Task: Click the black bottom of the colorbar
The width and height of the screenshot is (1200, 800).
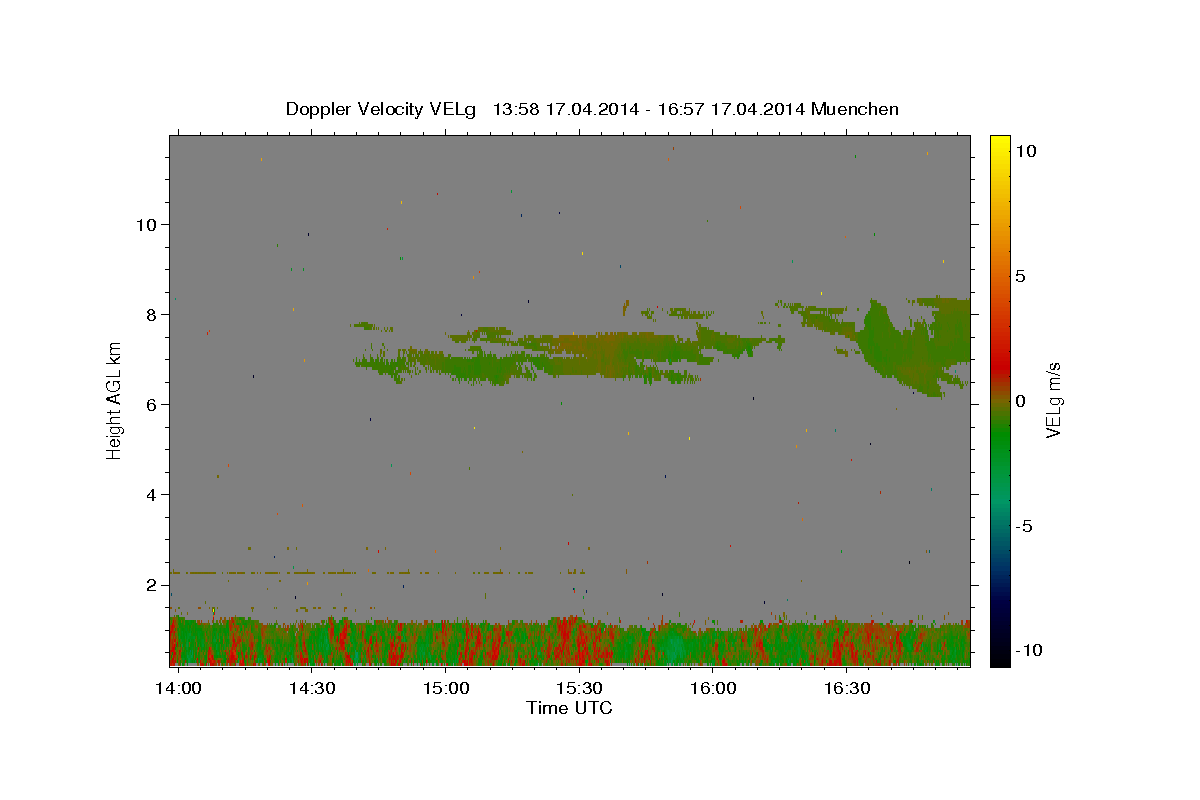Action: tap(999, 657)
